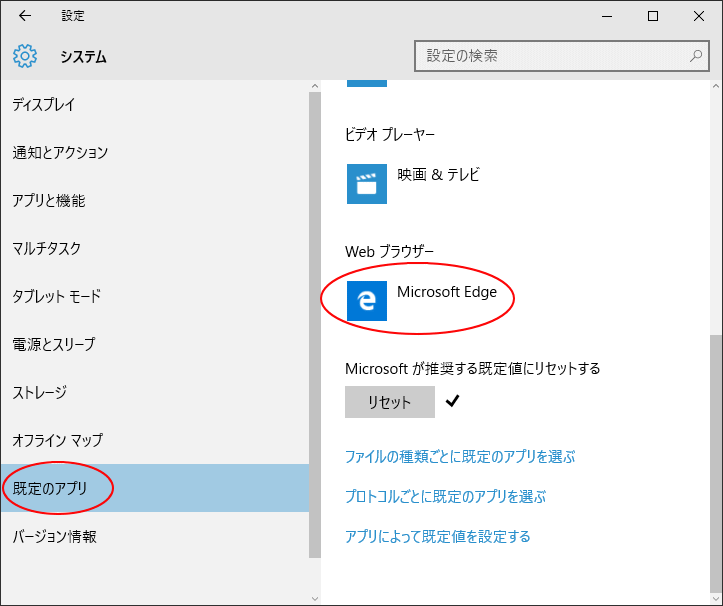Open タブレット モード settings
Screen dimensions: 723x606
click(x=154, y=297)
